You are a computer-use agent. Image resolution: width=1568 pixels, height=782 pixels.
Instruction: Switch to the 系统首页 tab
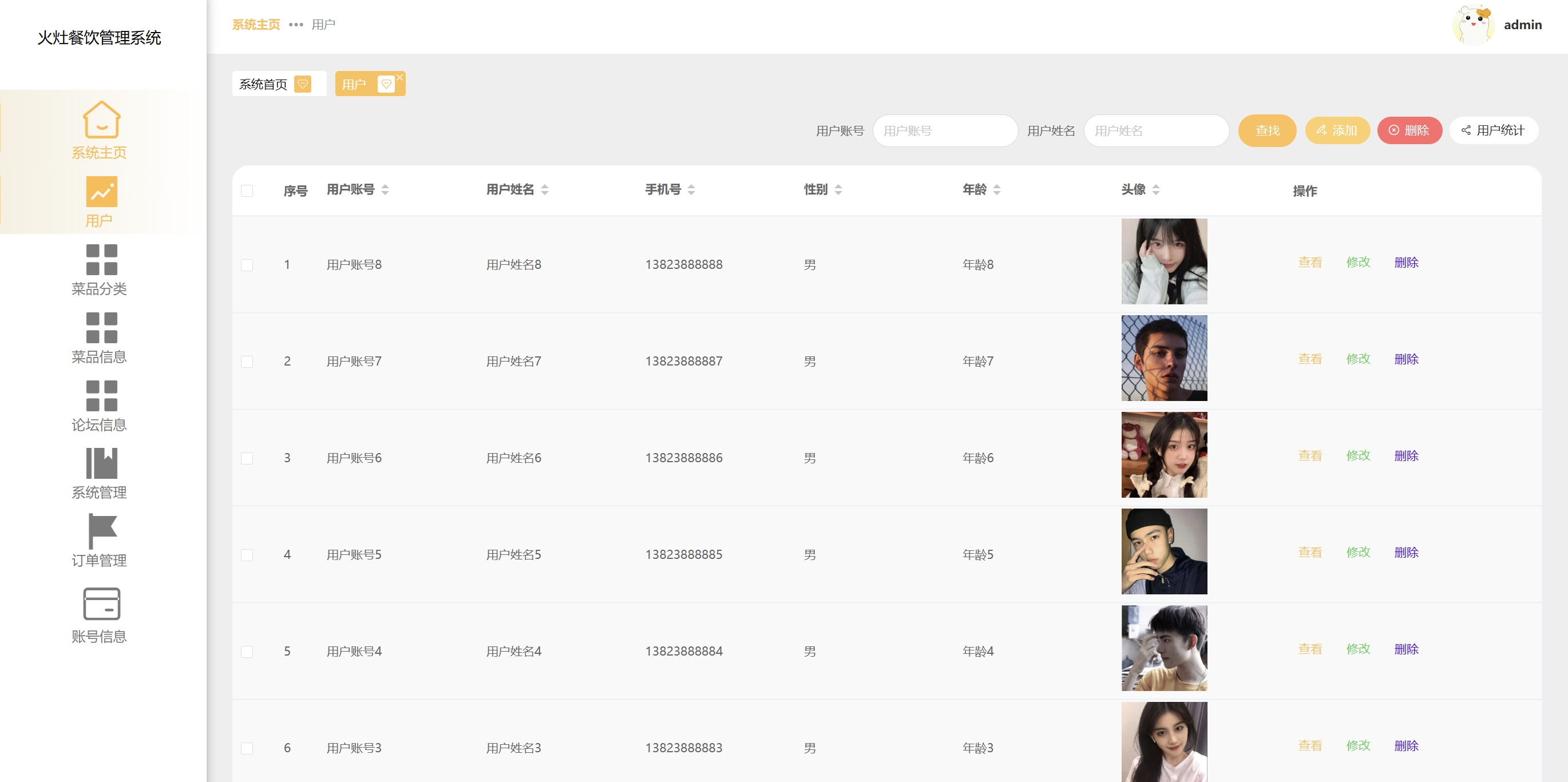pos(263,84)
